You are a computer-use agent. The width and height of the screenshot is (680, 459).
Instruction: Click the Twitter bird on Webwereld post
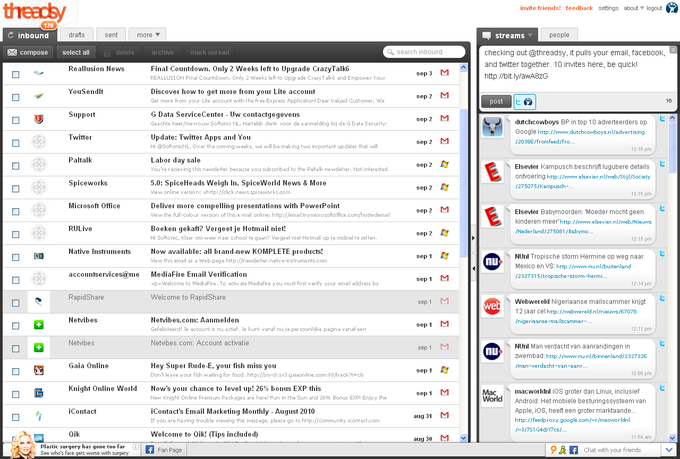point(662,298)
